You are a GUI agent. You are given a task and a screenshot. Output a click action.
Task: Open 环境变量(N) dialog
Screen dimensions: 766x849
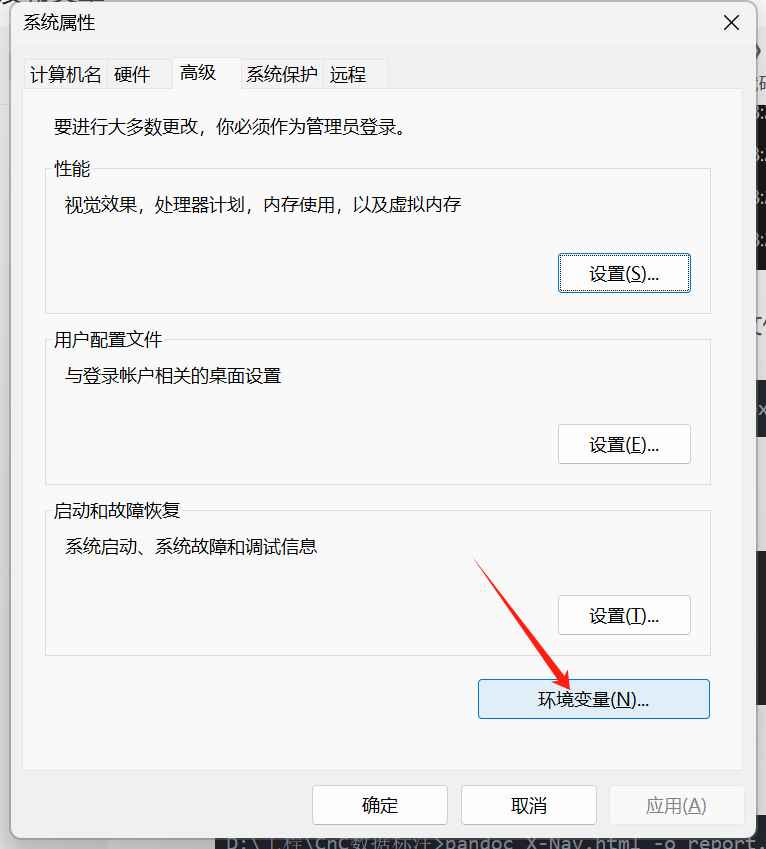(594, 700)
